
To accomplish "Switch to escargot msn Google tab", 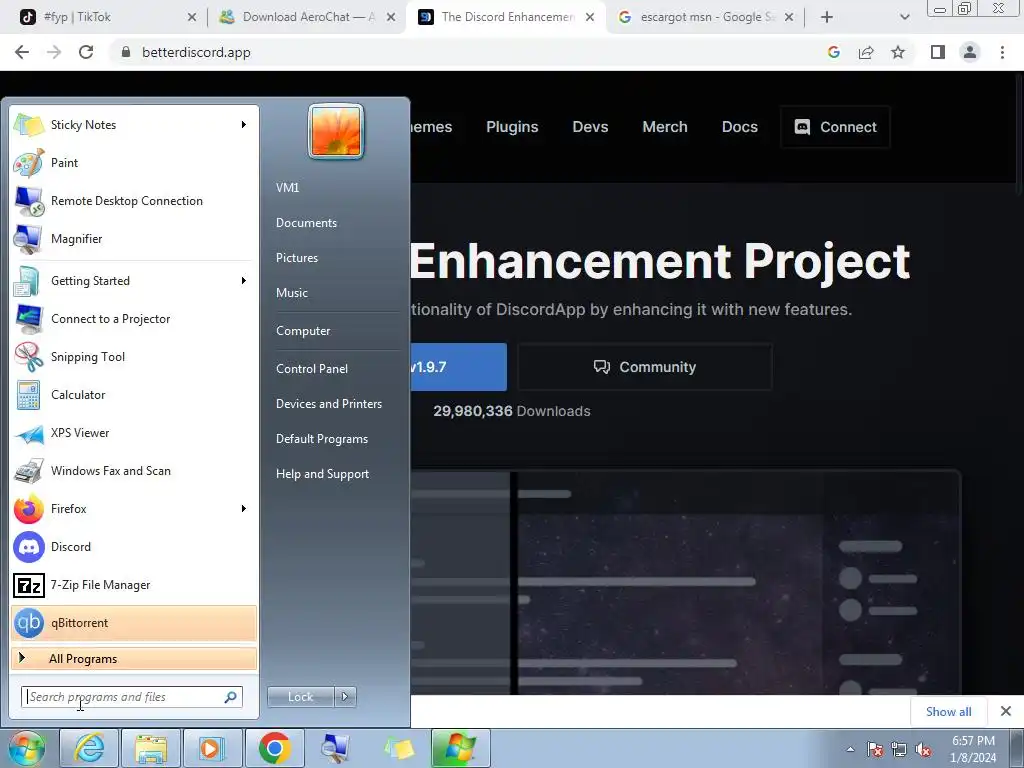I will click(x=705, y=17).
